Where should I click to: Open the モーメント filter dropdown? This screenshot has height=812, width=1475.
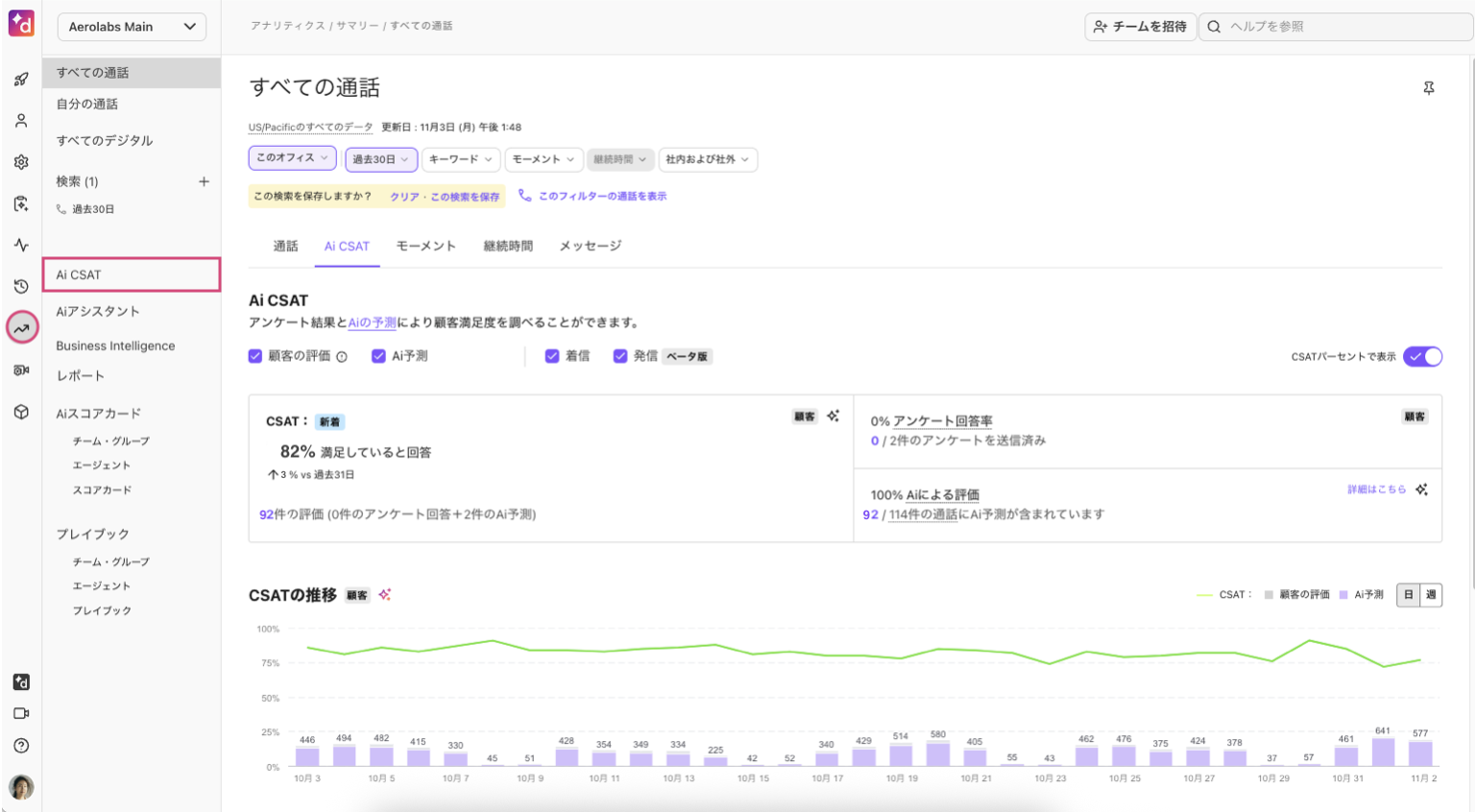point(543,159)
